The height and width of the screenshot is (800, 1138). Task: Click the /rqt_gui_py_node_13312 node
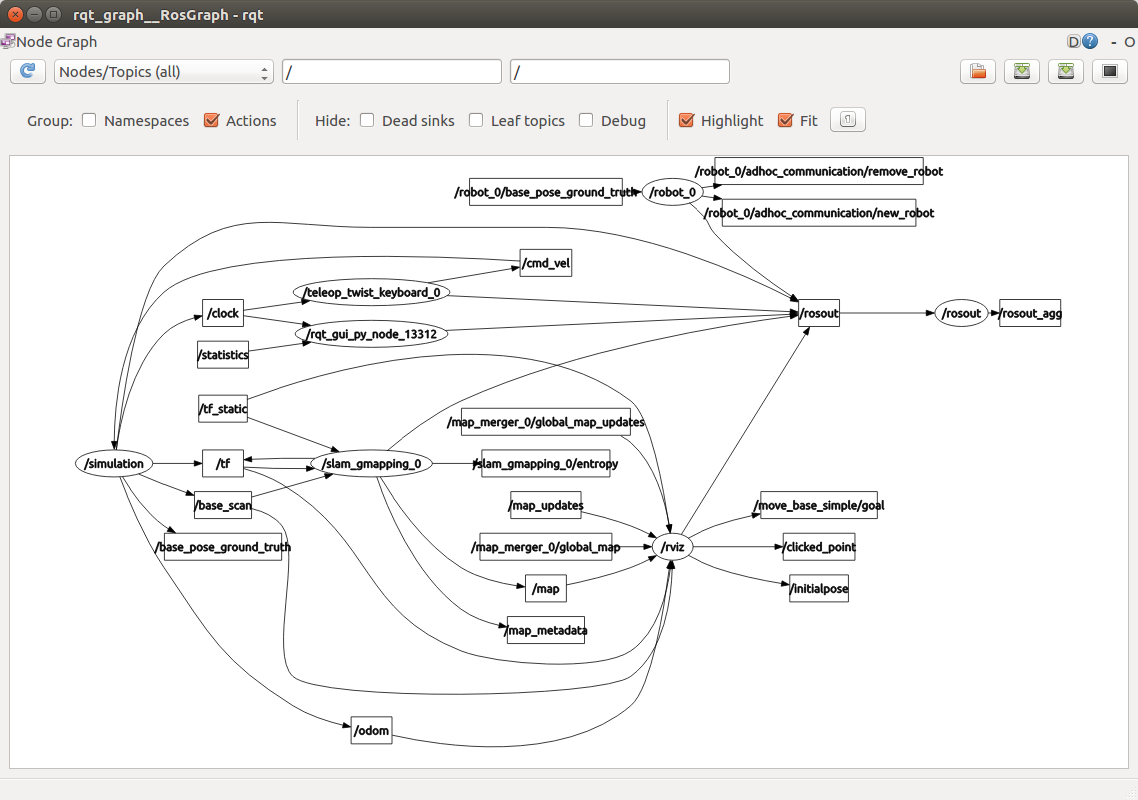372,334
